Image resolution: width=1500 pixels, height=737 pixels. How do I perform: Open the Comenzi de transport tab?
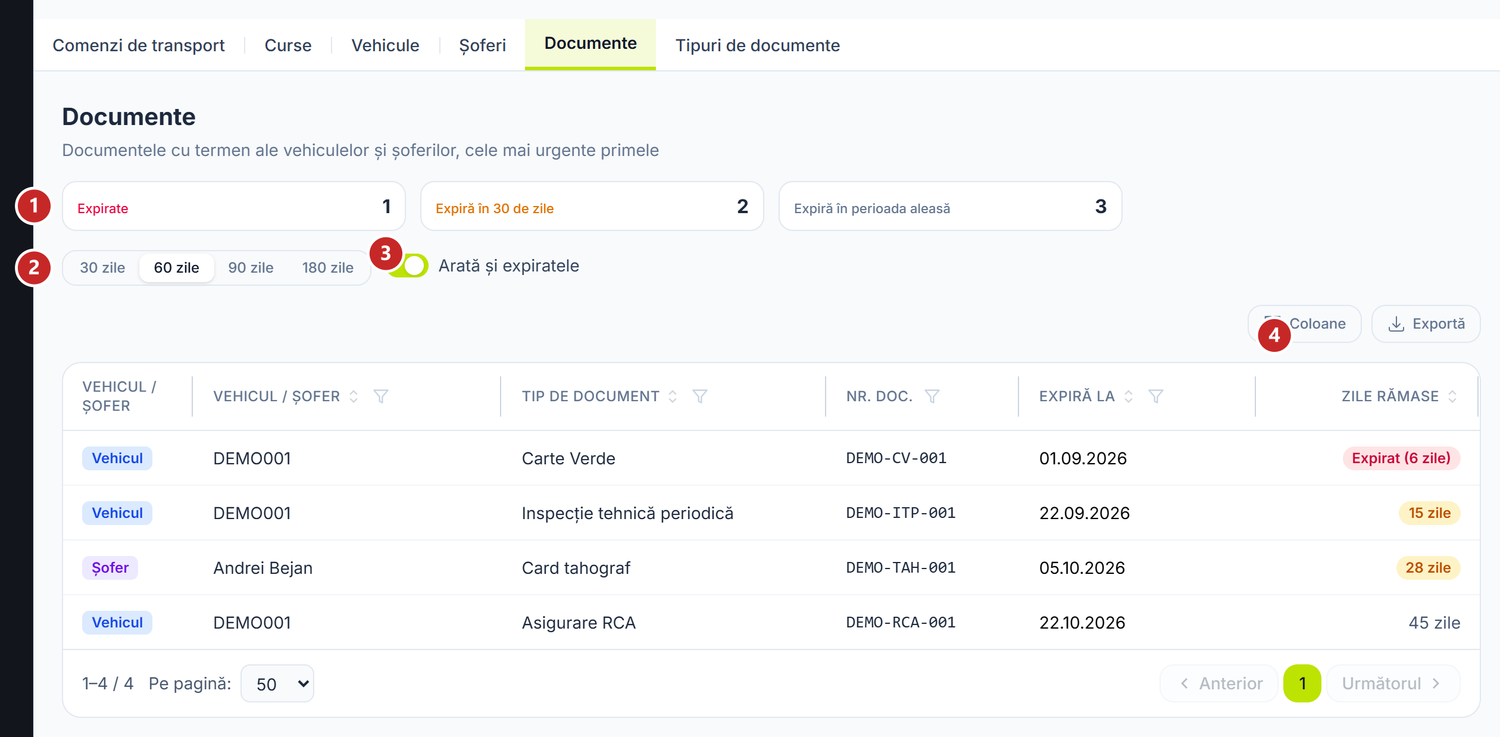point(139,45)
